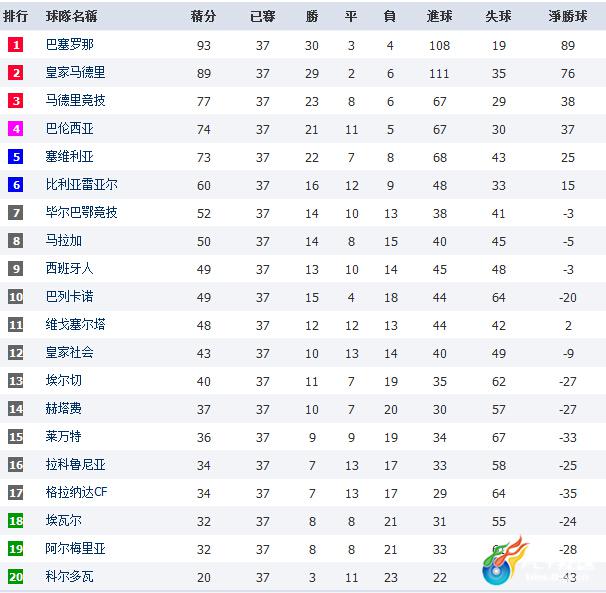
Task: Click the green rank 20 badge
Action: tap(15, 577)
